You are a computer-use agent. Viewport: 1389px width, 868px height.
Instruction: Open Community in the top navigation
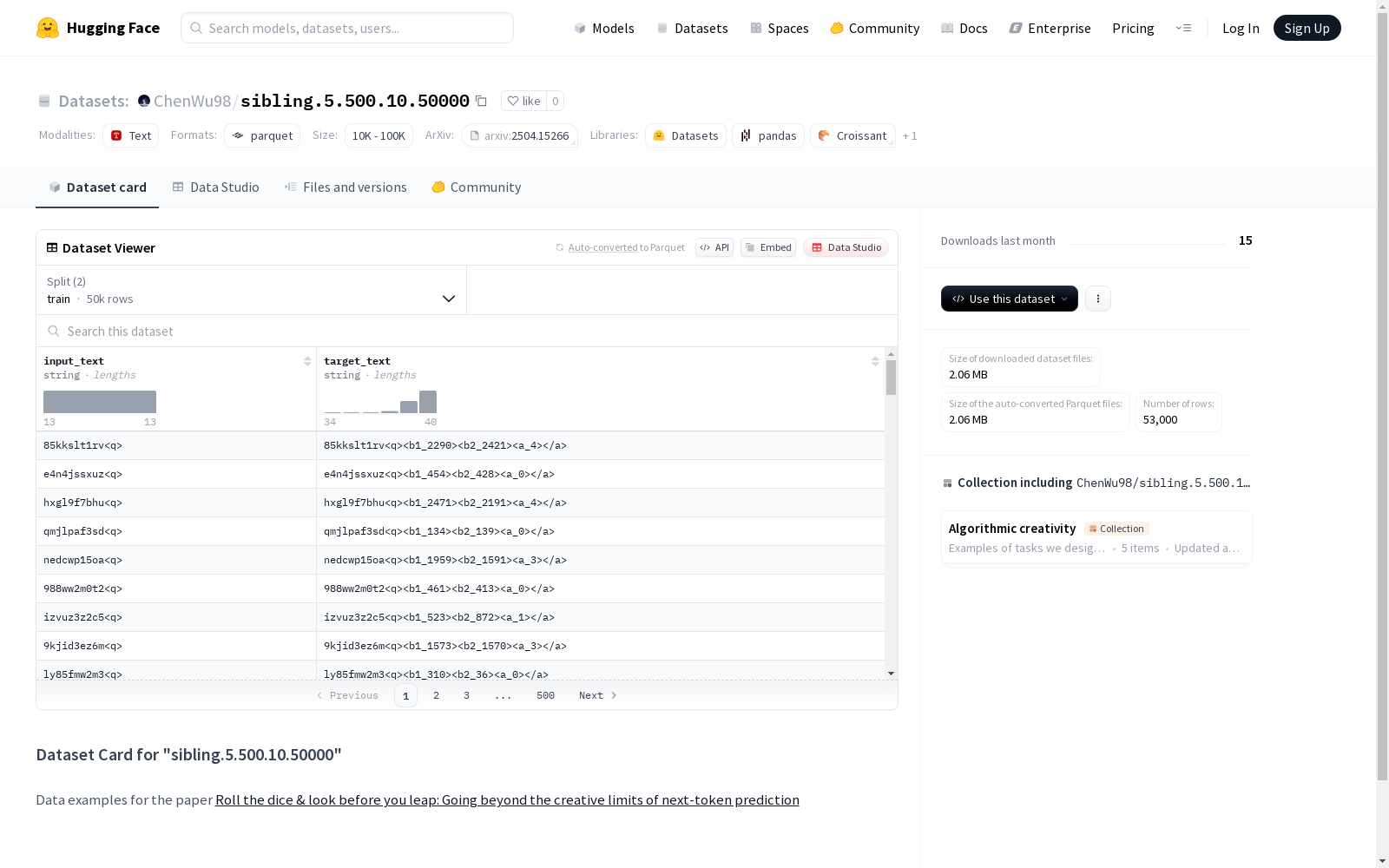click(x=875, y=28)
